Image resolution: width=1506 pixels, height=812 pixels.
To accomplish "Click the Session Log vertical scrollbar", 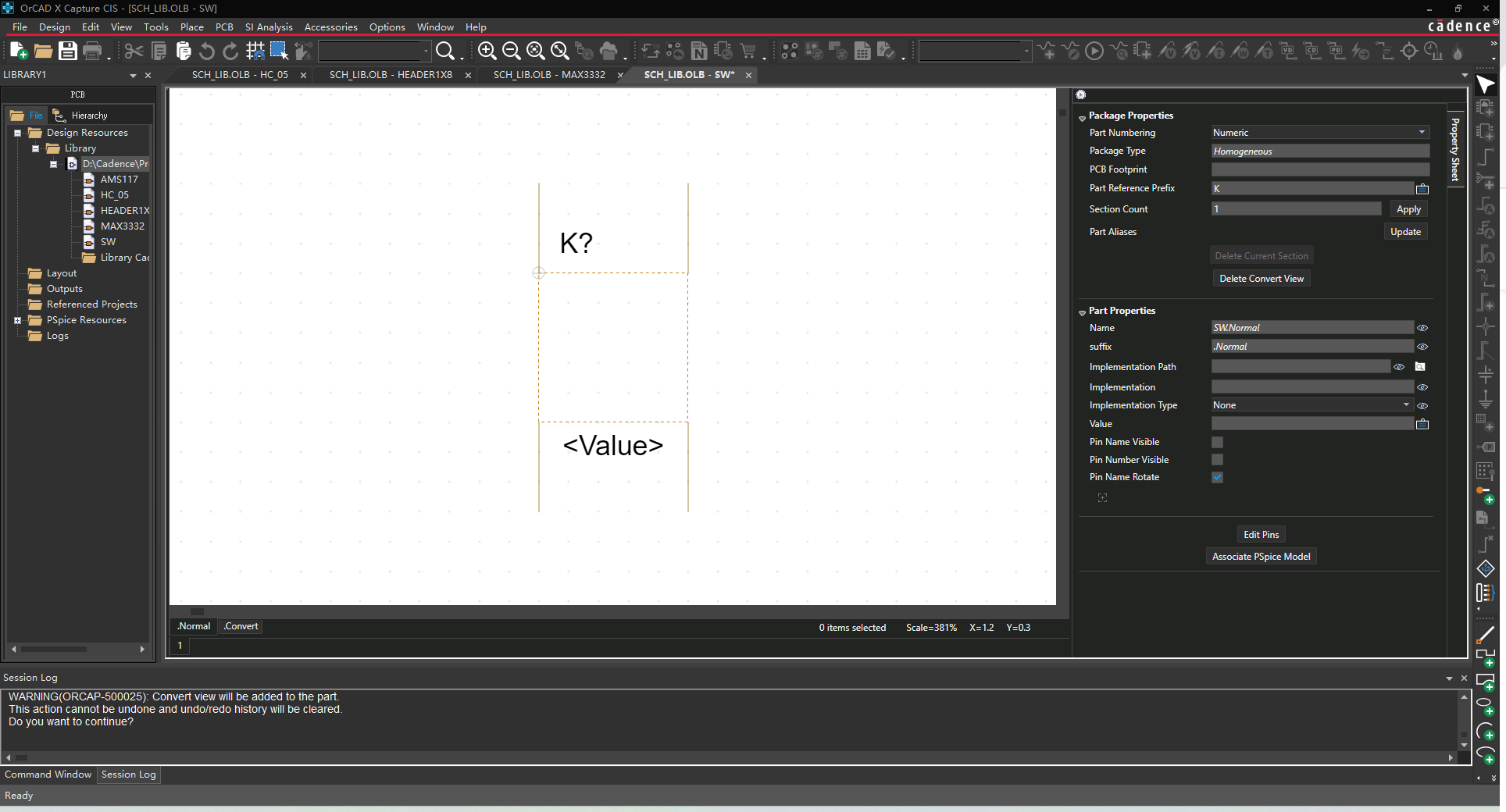I will pos(1464,721).
